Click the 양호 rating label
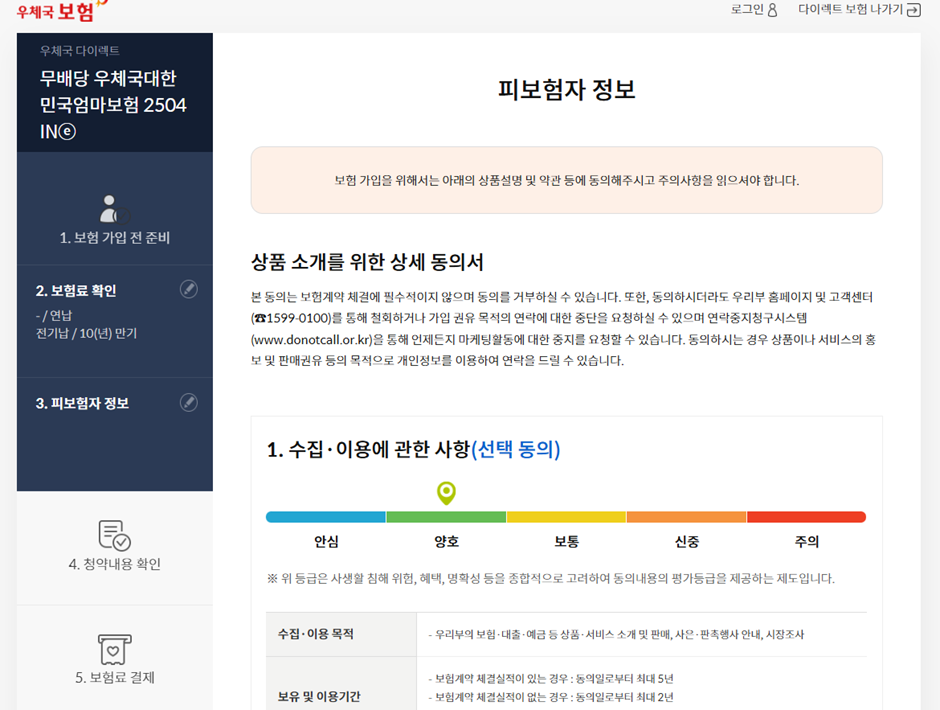The height and width of the screenshot is (710, 940). (x=447, y=541)
